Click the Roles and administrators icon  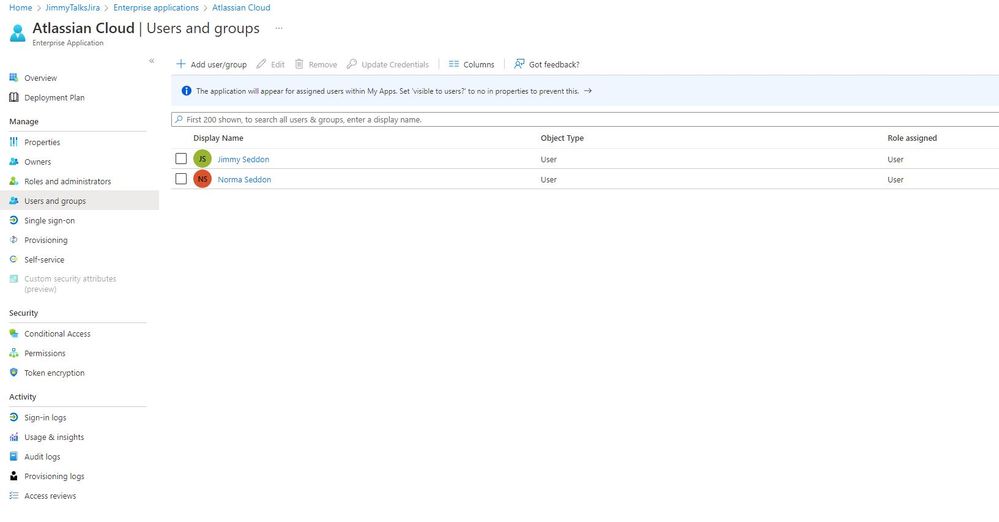13,181
